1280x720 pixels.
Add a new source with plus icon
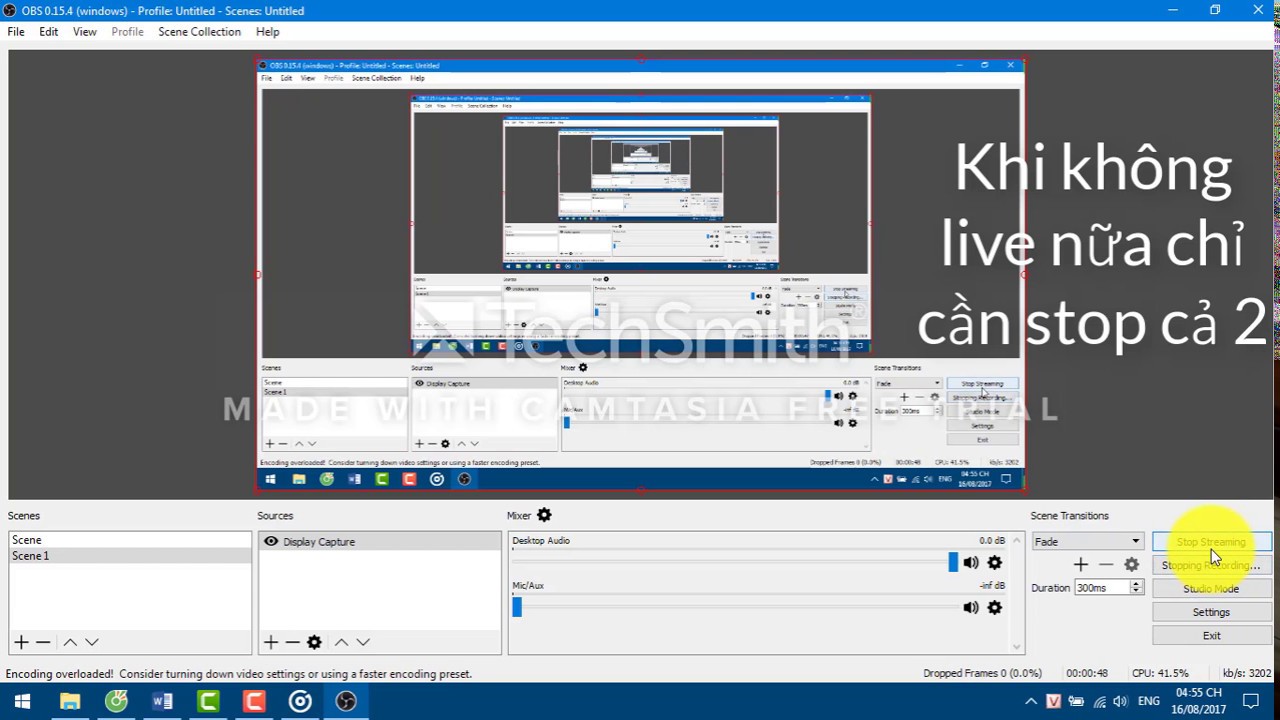[x=270, y=642]
